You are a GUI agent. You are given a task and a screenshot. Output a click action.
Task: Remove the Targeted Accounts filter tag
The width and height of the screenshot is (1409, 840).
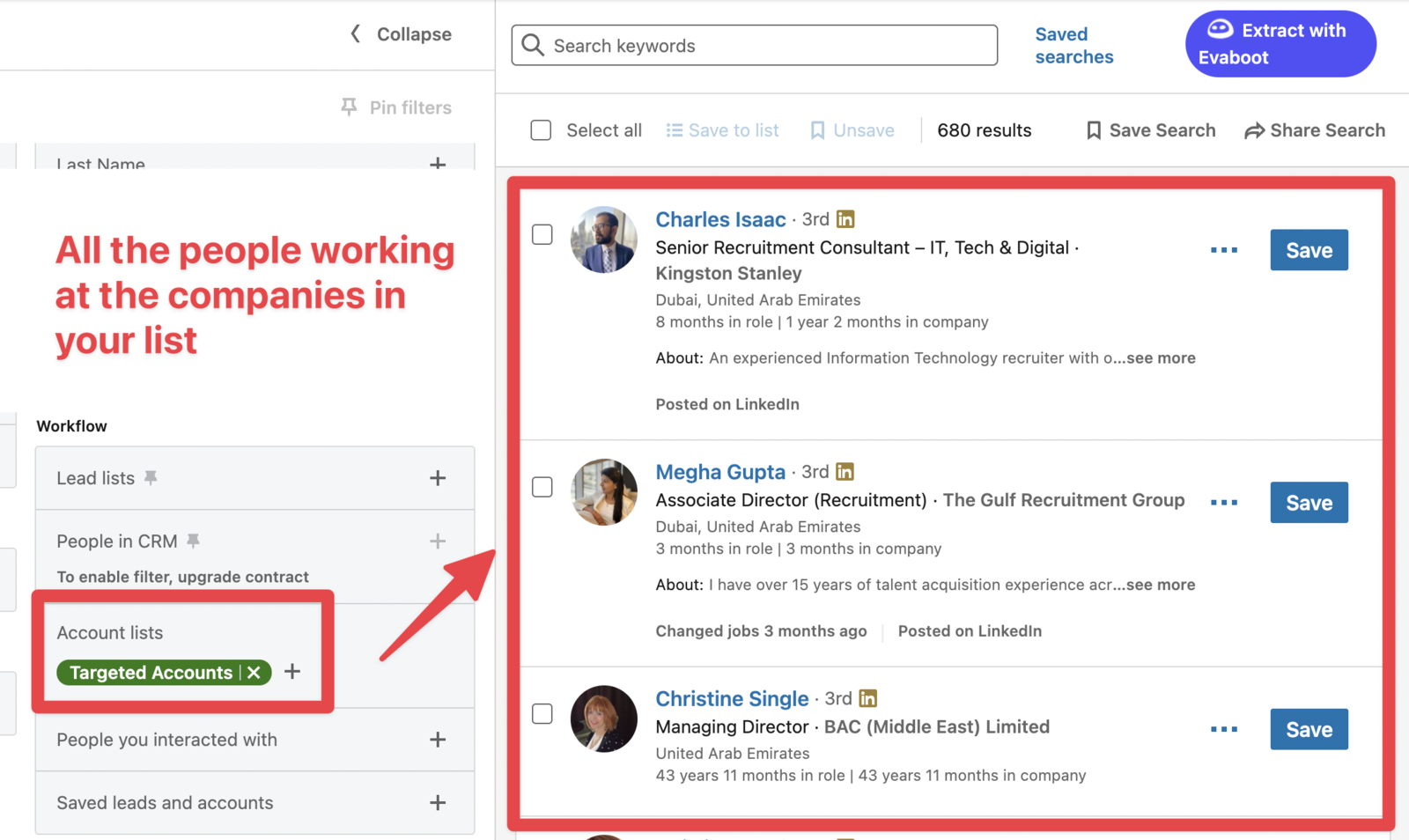point(254,673)
